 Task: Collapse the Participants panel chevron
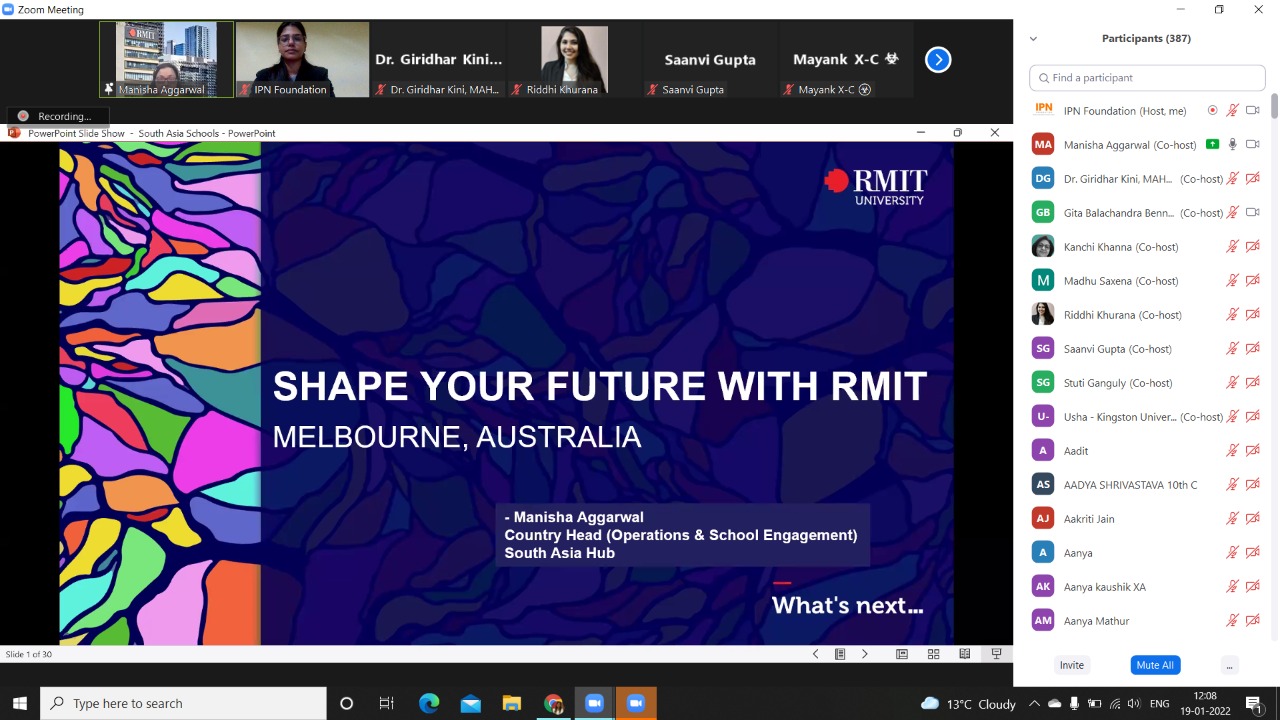1033,39
